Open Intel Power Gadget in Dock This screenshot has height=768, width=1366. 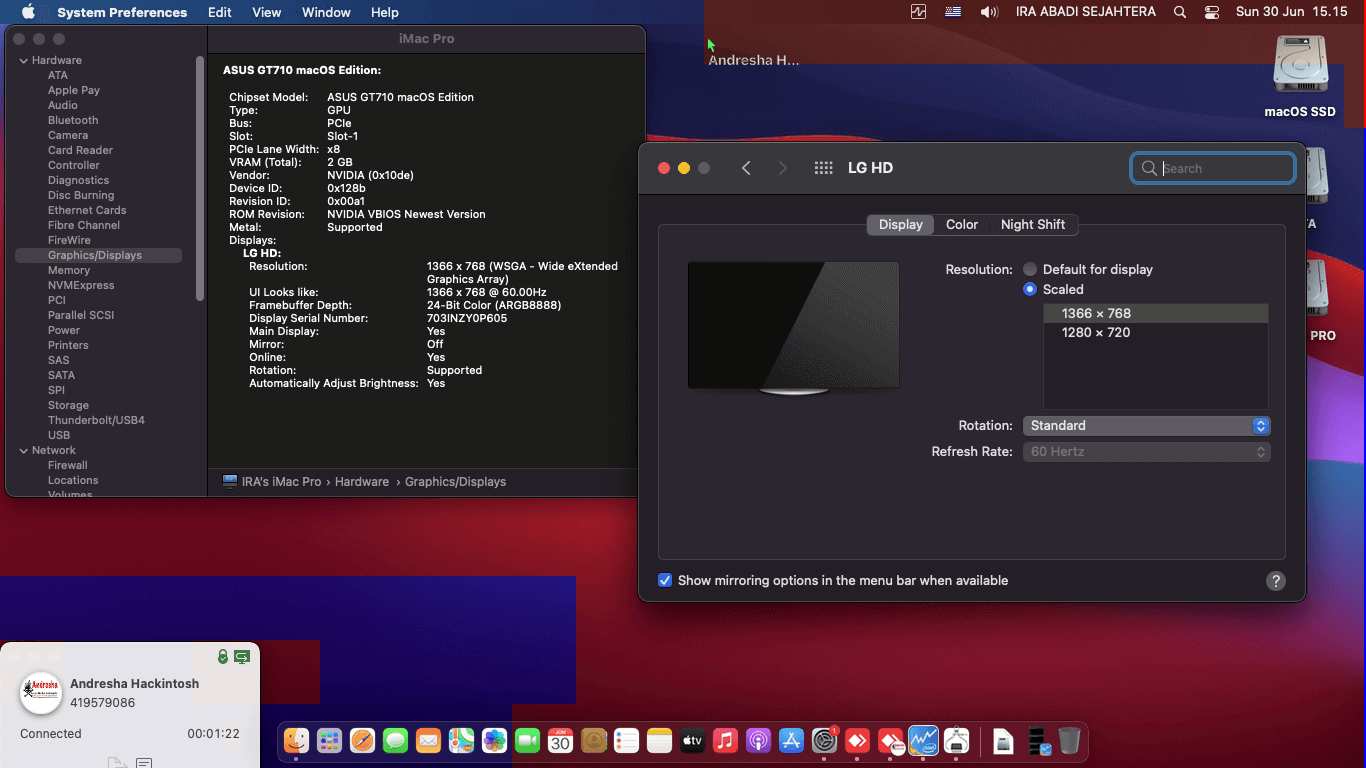tap(923, 741)
